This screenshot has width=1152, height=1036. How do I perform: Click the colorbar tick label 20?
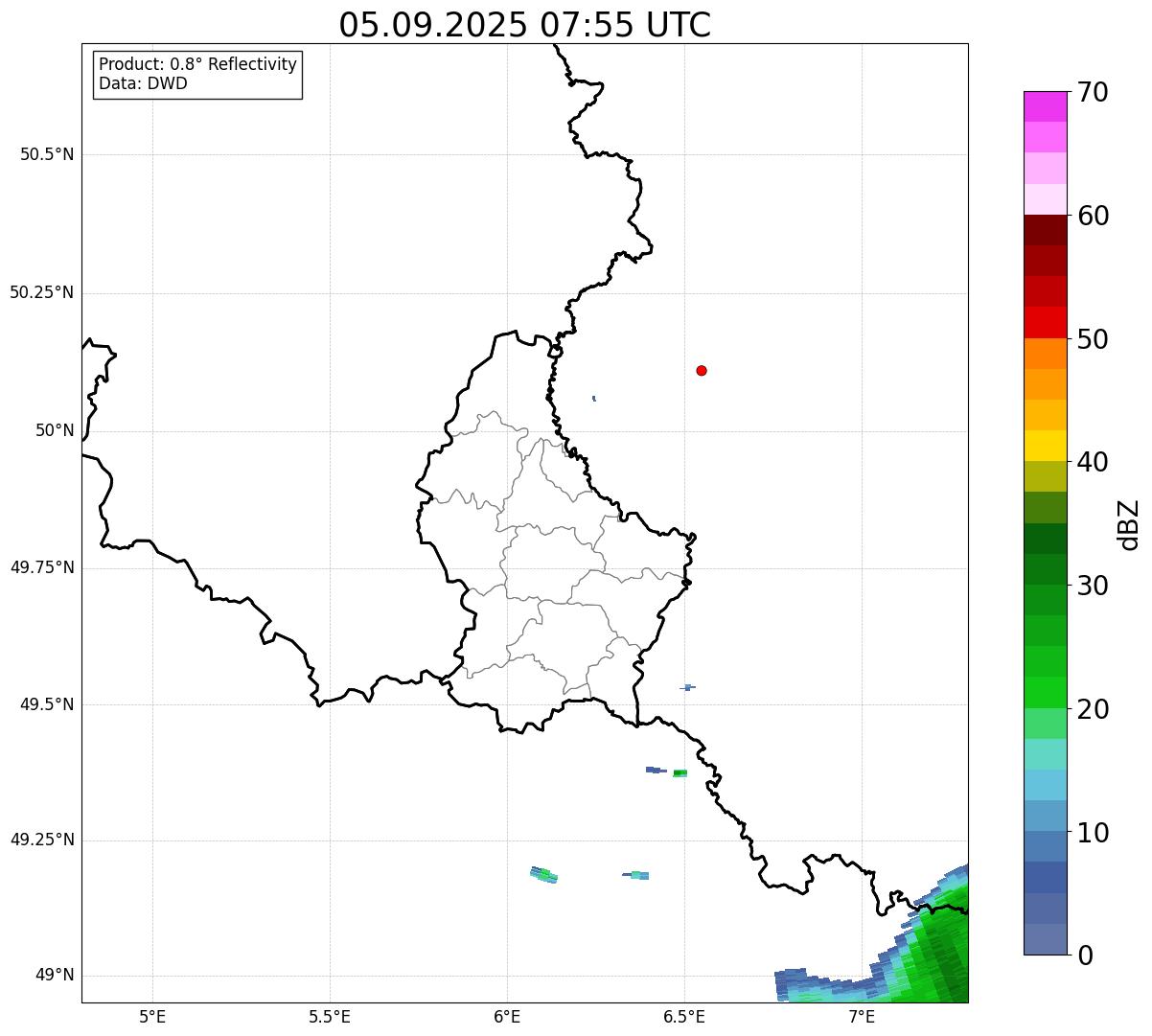point(1094,709)
